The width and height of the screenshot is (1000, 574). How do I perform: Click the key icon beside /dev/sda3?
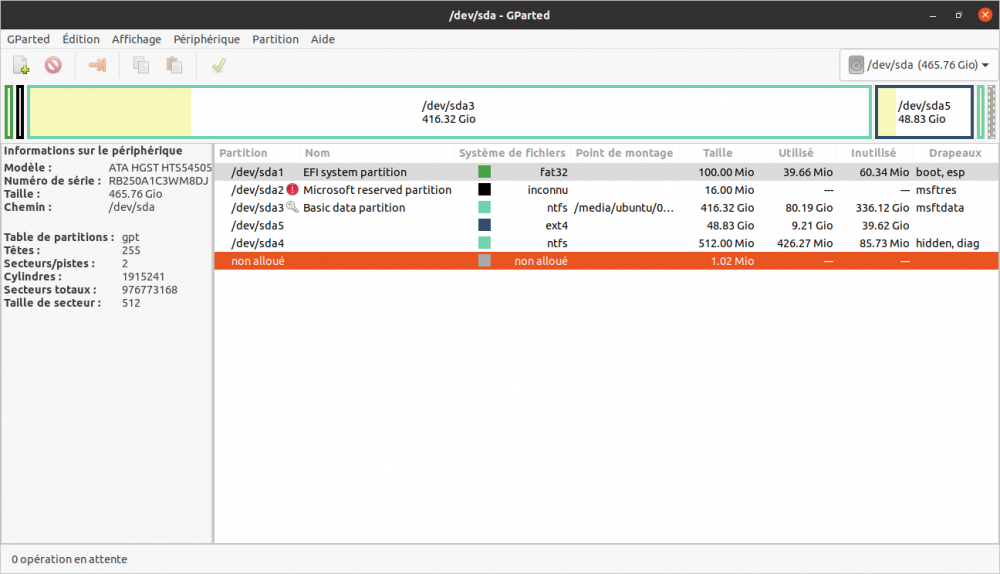(292, 207)
